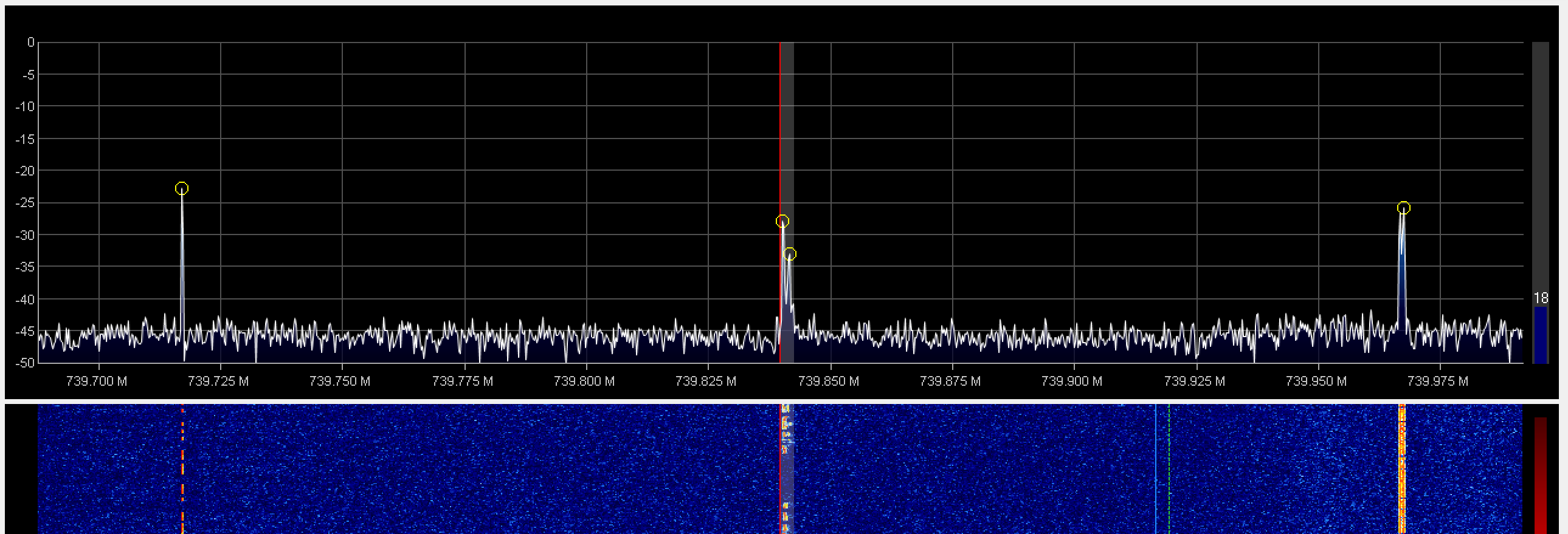Image resolution: width=1568 pixels, height=534 pixels.
Task: Click the -30 dB scale label
Action: pyautogui.click(x=26, y=234)
